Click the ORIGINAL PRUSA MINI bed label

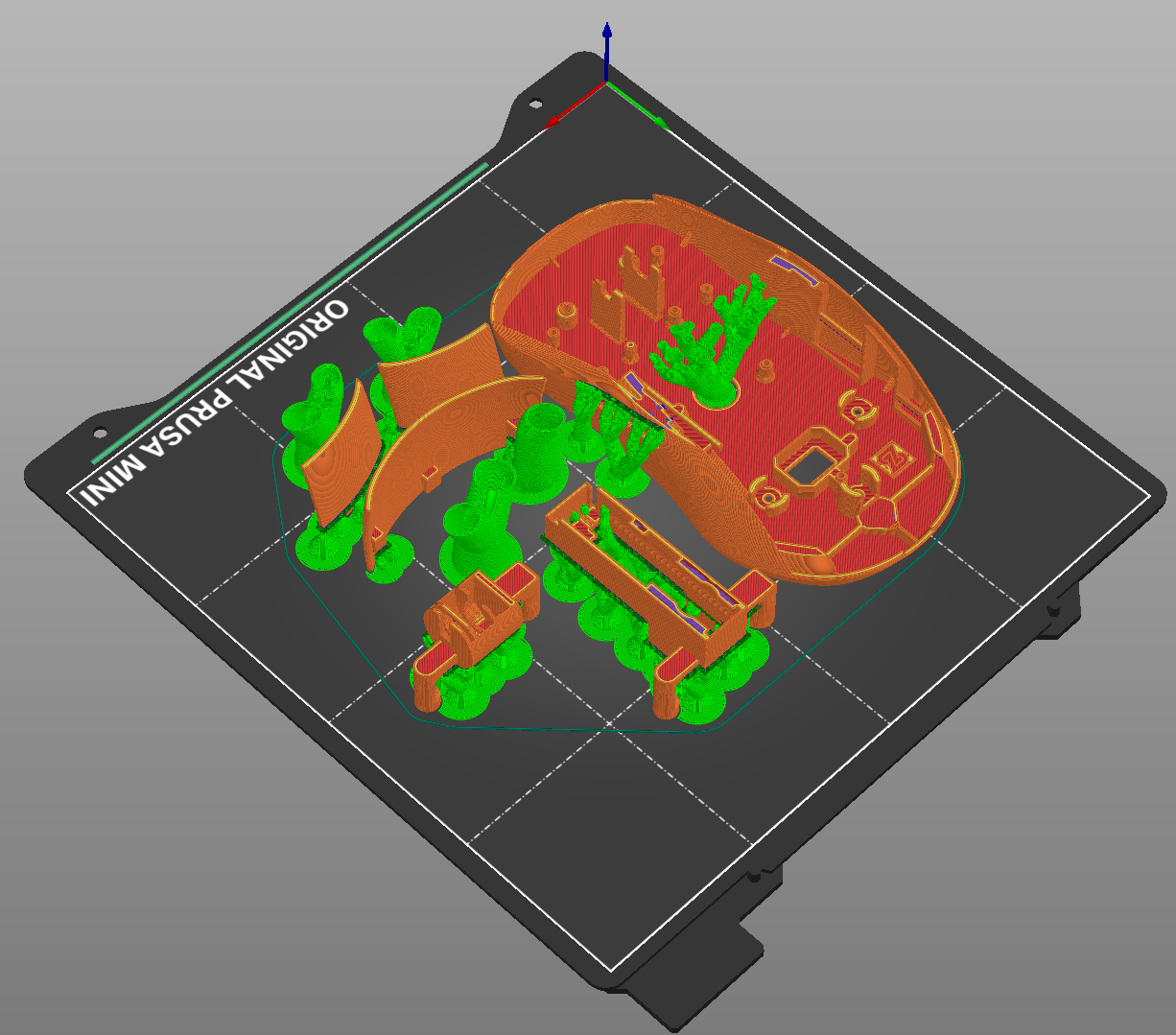point(217,404)
